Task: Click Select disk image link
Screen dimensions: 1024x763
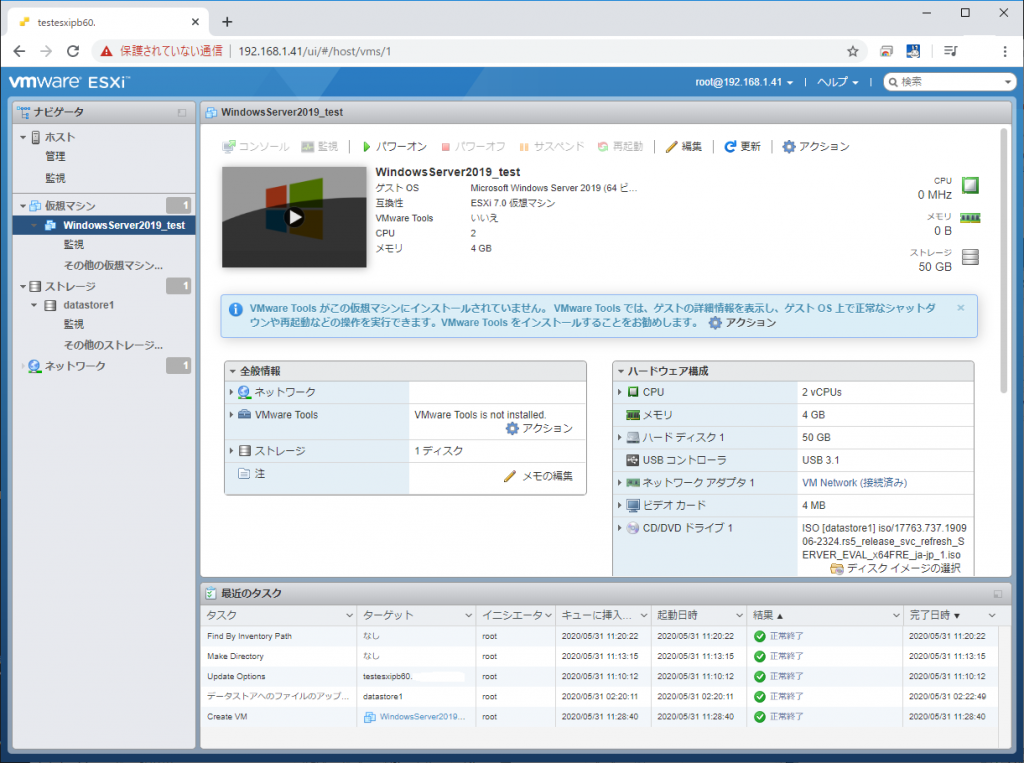Action: click(x=895, y=568)
